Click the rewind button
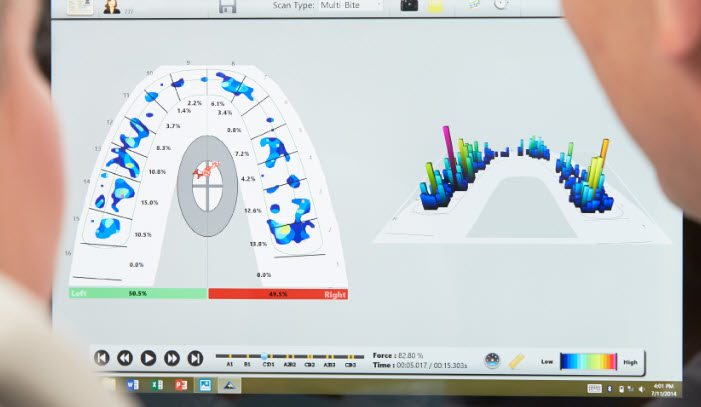701x407 pixels. [x=125, y=358]
